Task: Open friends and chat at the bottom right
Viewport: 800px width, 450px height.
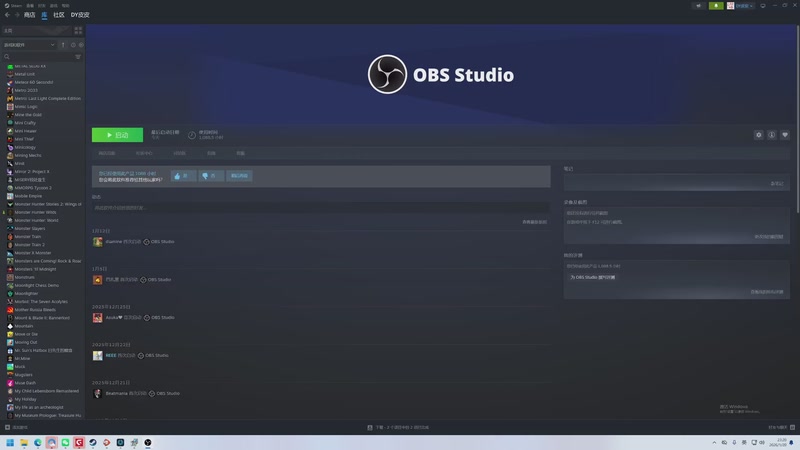Action: [782, 428]
